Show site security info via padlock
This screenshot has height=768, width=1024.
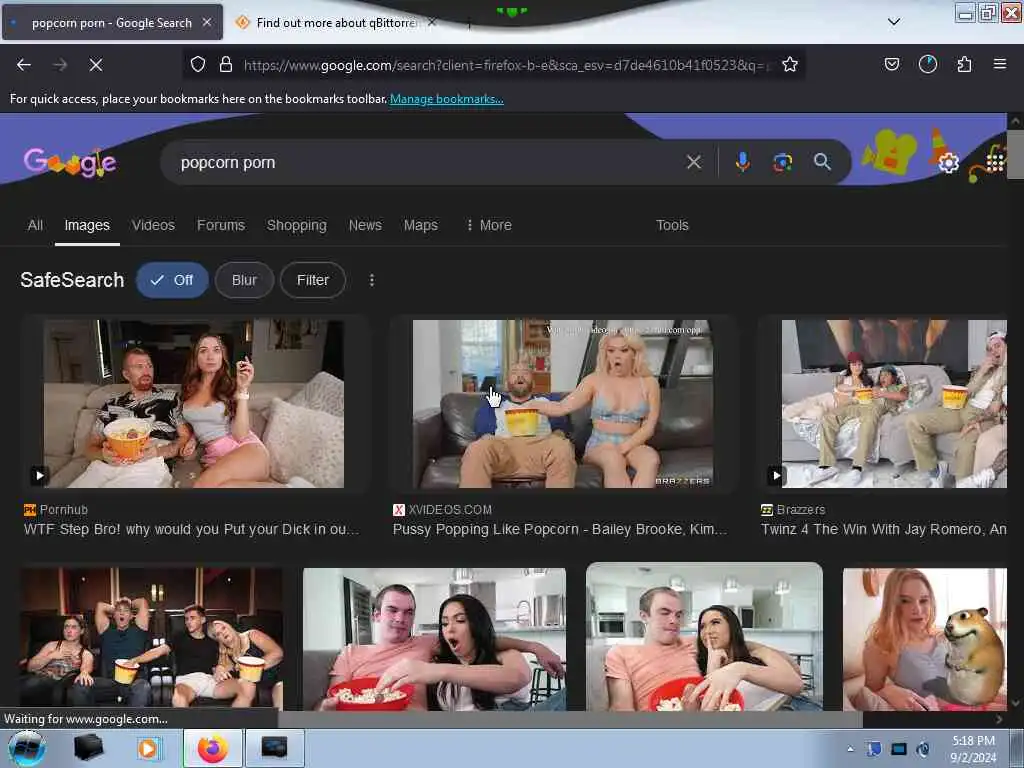(226, 64)
